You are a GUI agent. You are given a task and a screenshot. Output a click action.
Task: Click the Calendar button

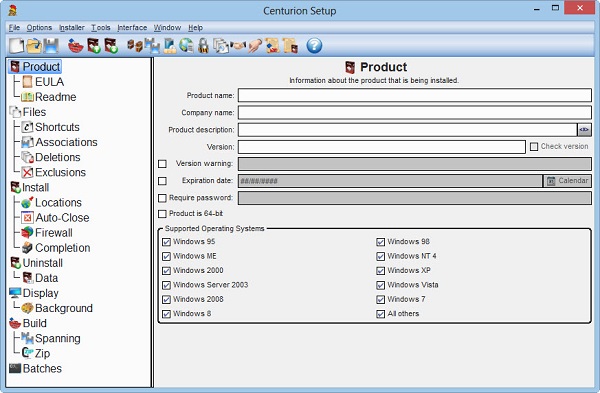coord(567,181)
